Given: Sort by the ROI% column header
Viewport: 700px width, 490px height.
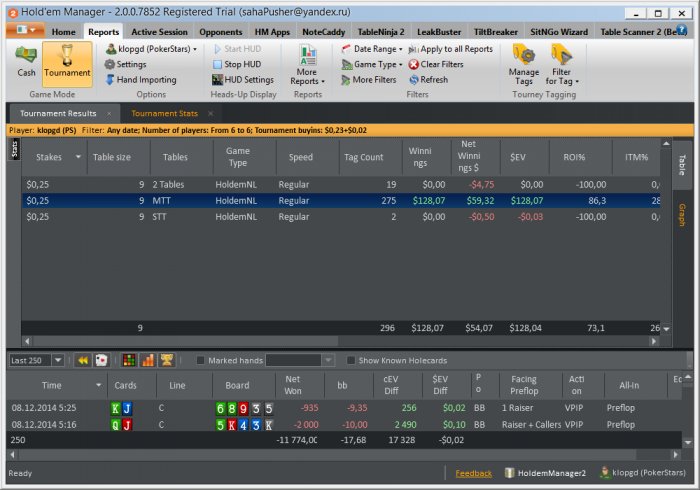Looking at the screenshot, I should (573, 157).
